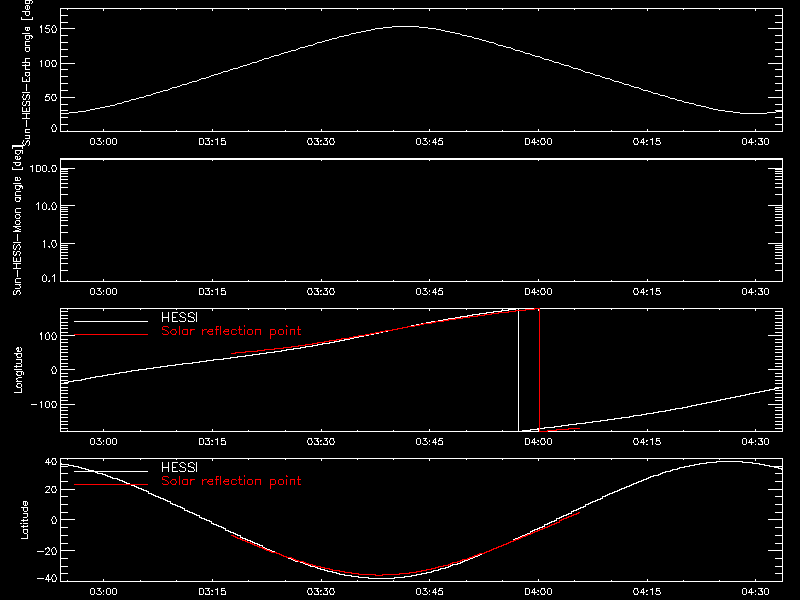This screenshot has height=600, width=800.
Task: Click the 03:15 time label of the Earth angle plot
Action: tap(212, 142)
